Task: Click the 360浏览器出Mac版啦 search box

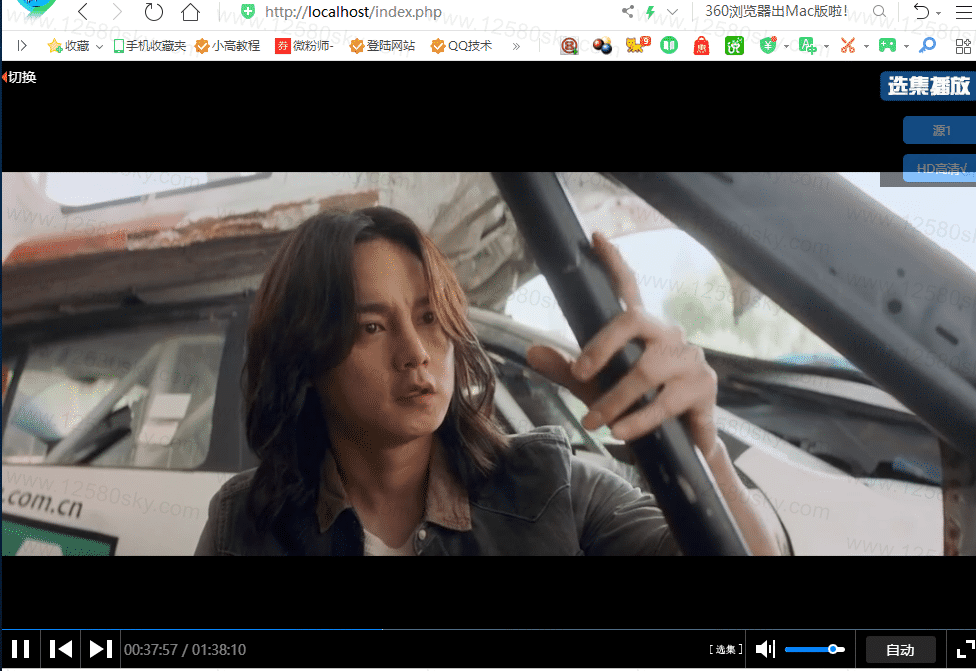Action: click(x=776, y=11)
